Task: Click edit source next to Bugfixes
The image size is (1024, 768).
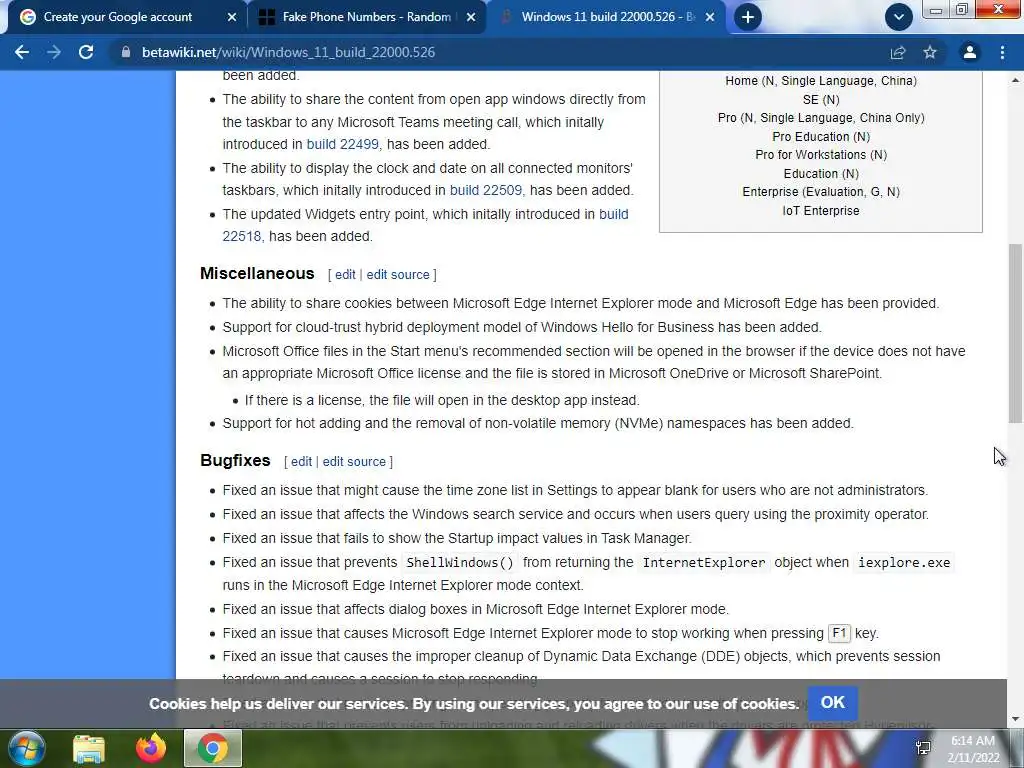Action: [354, 462]
